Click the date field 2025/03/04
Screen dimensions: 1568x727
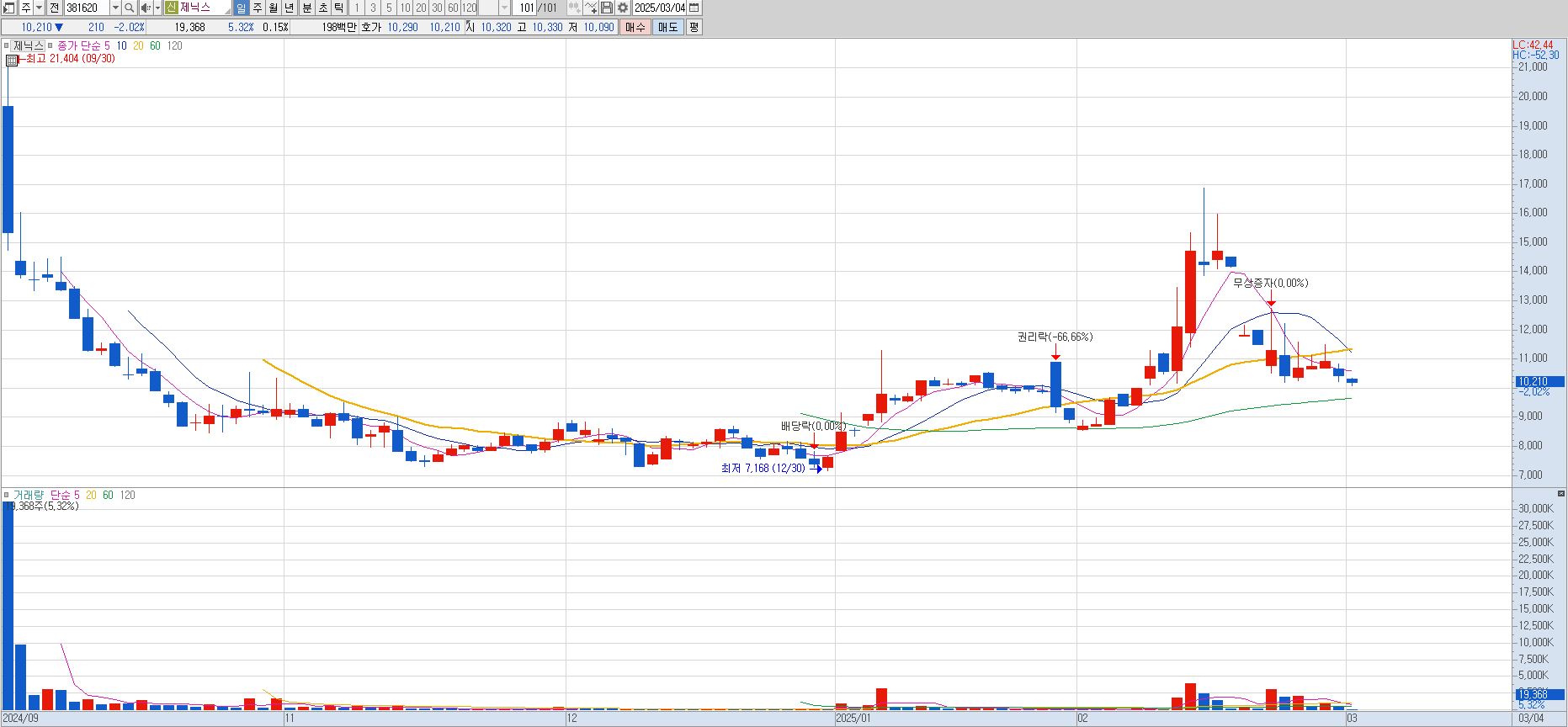[660, 8]
